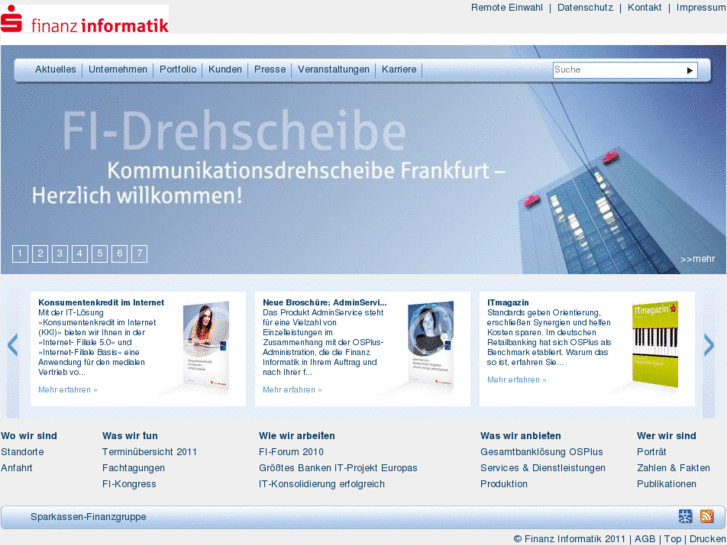The width and height of the screenshot is (727, 545).
Task: Open Kontakt link
Action: [x=644, y=7]
